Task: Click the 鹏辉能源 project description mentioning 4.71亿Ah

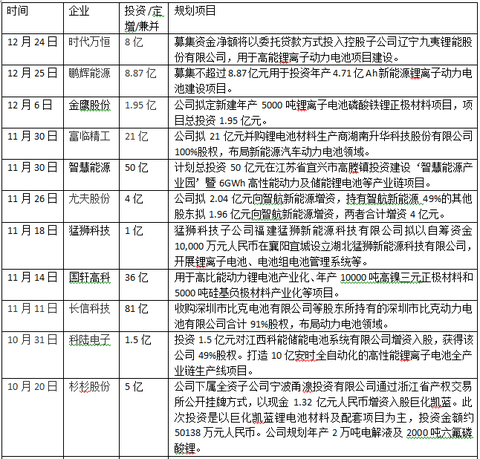Action: point(323,81)
